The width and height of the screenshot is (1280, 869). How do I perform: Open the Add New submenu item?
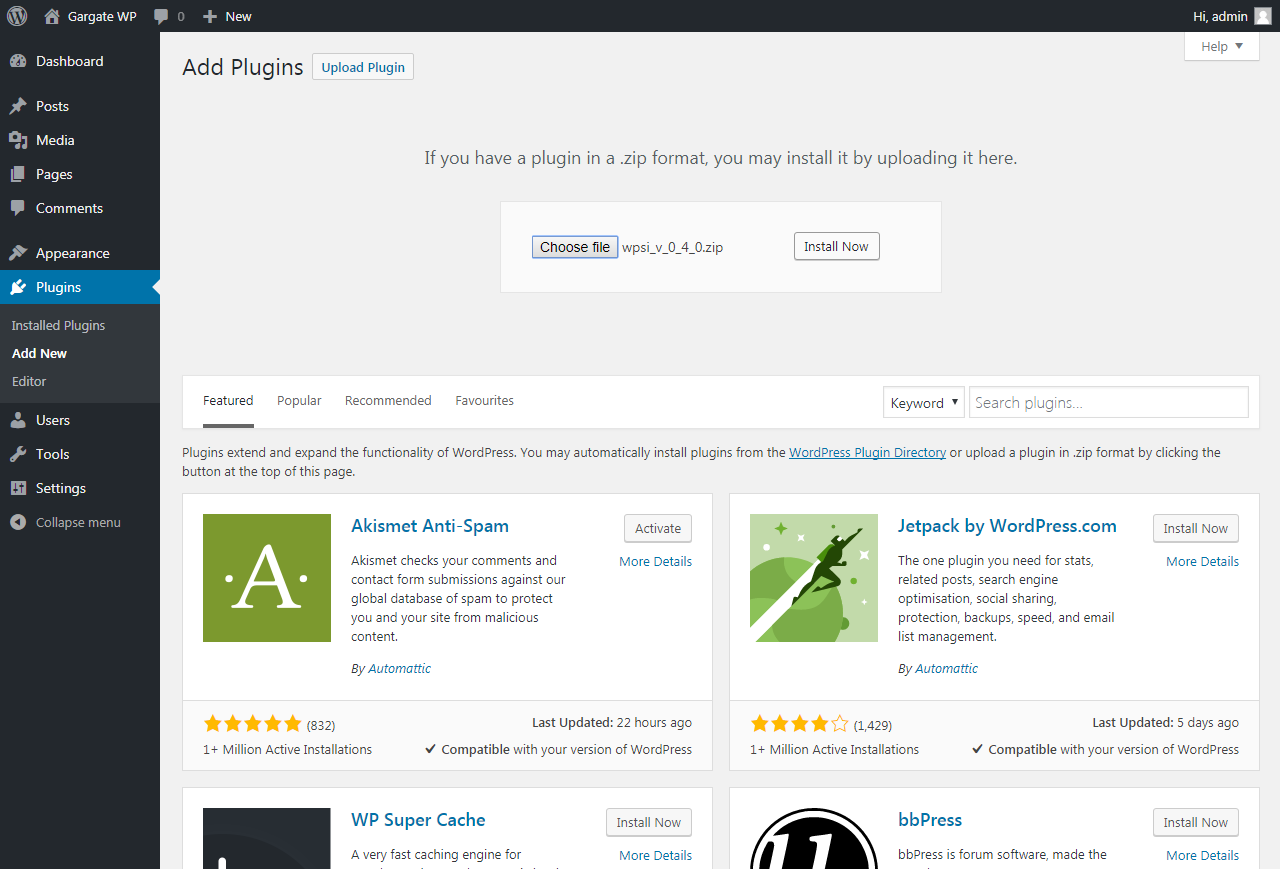click(x=40, y=353)
